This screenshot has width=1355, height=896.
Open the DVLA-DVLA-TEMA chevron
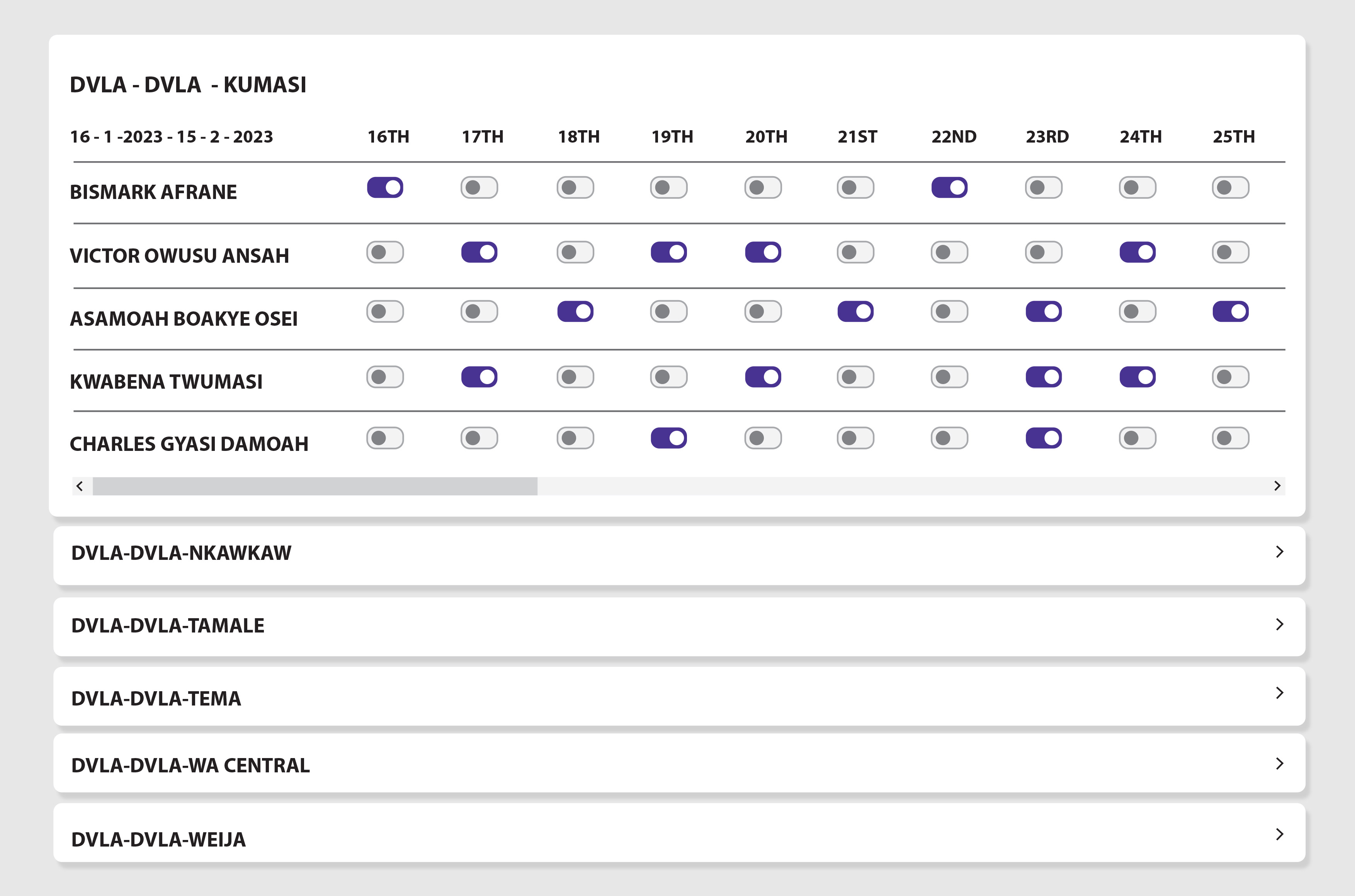tap(1280, 693)
